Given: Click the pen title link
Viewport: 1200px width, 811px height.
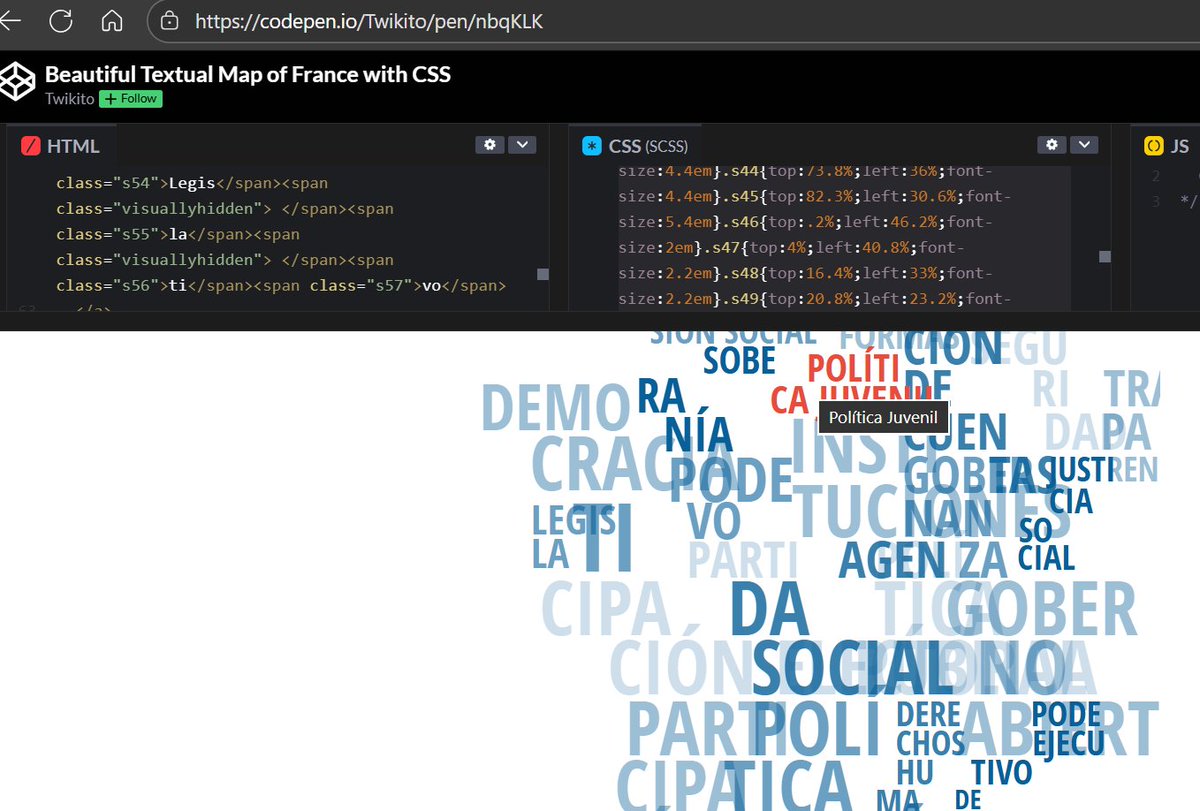Looking at the screenshot, I should point(247,74).
